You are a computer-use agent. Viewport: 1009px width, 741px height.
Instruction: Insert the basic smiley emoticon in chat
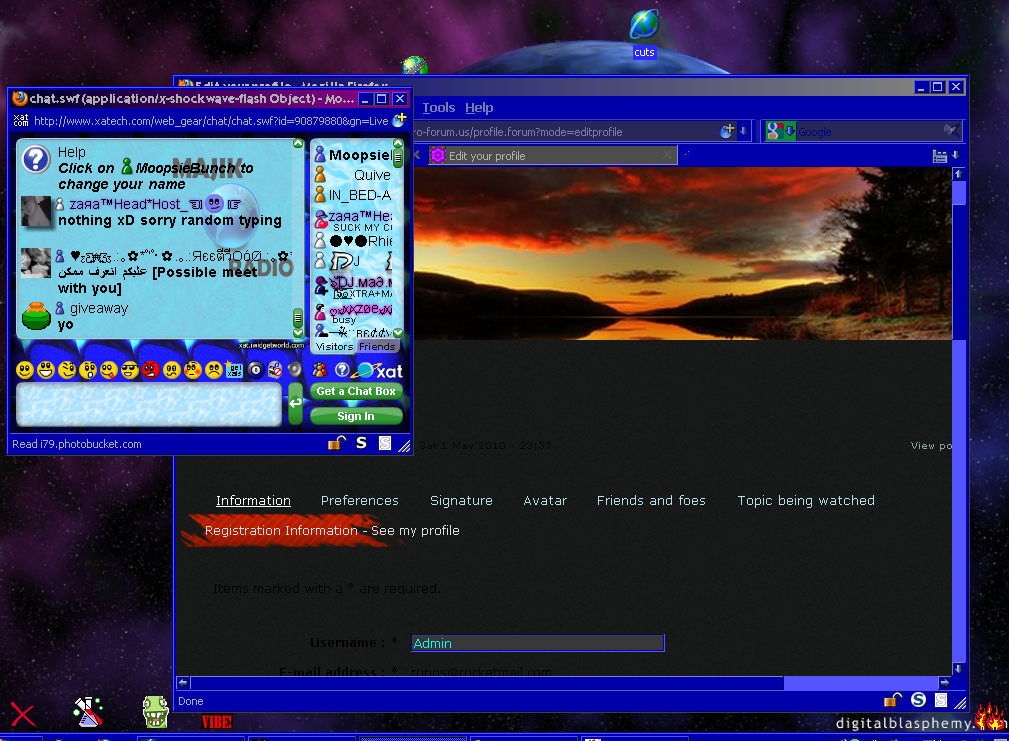(24, 370)
